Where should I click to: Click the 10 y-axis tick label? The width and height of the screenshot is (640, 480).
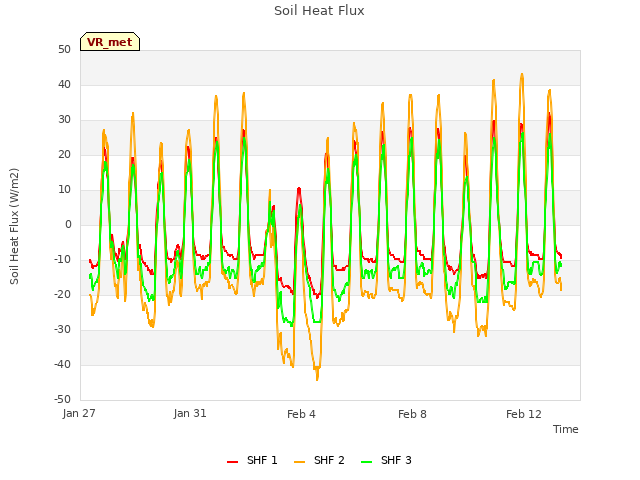[x=64, y=189]
